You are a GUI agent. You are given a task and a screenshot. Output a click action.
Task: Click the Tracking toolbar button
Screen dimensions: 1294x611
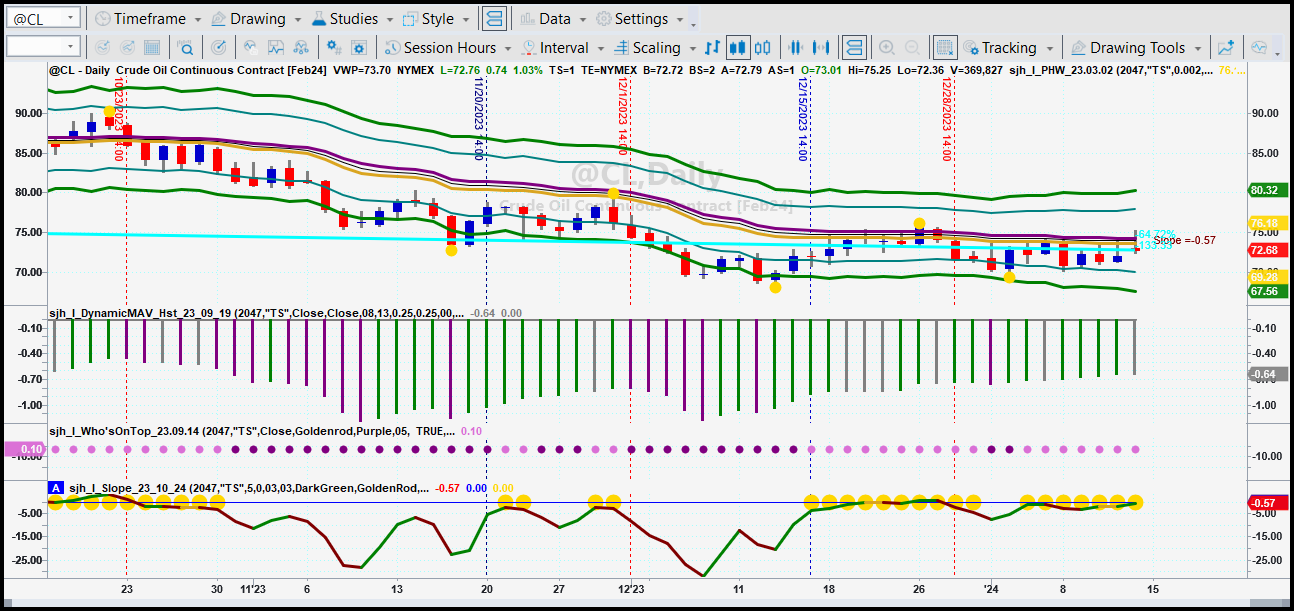pos(1008,47)
